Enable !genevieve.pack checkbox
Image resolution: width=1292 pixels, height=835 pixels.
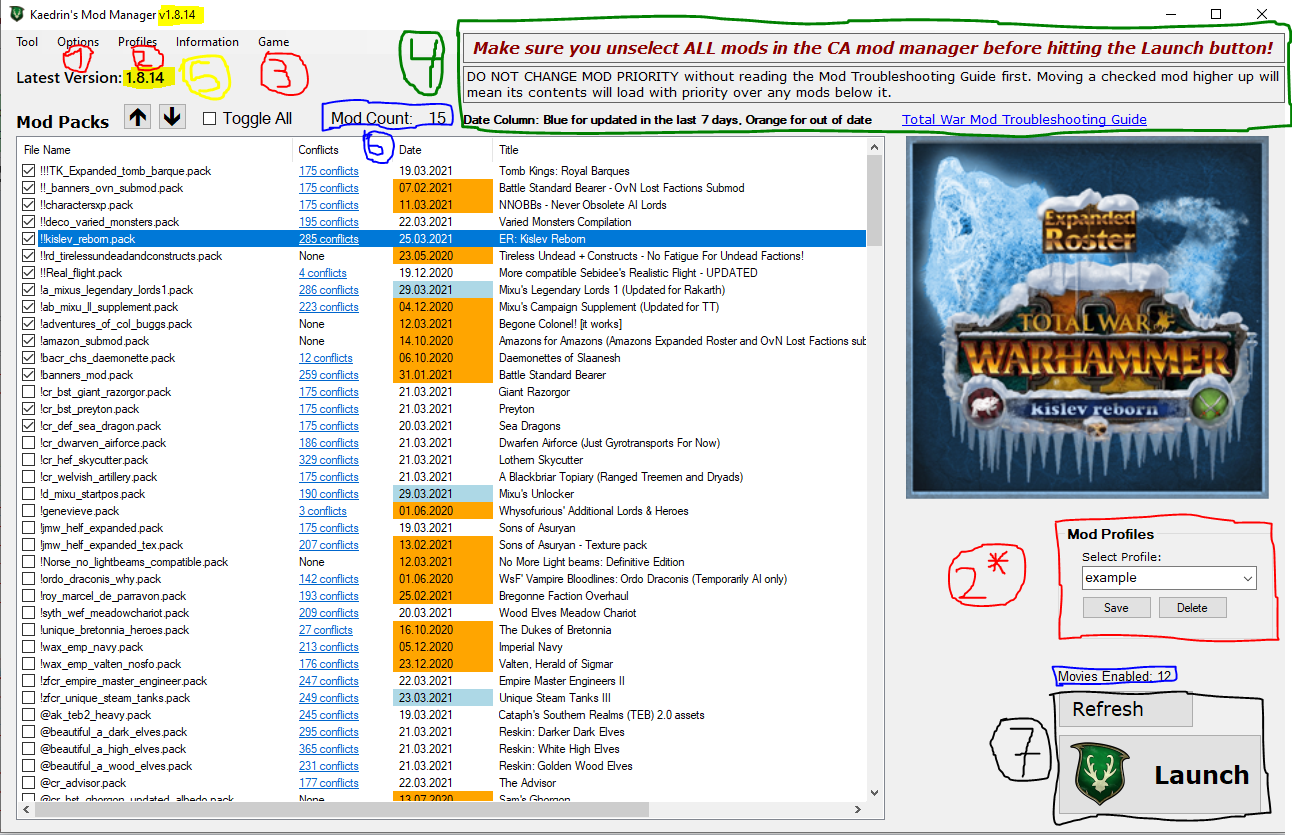(x=28, y=511)
